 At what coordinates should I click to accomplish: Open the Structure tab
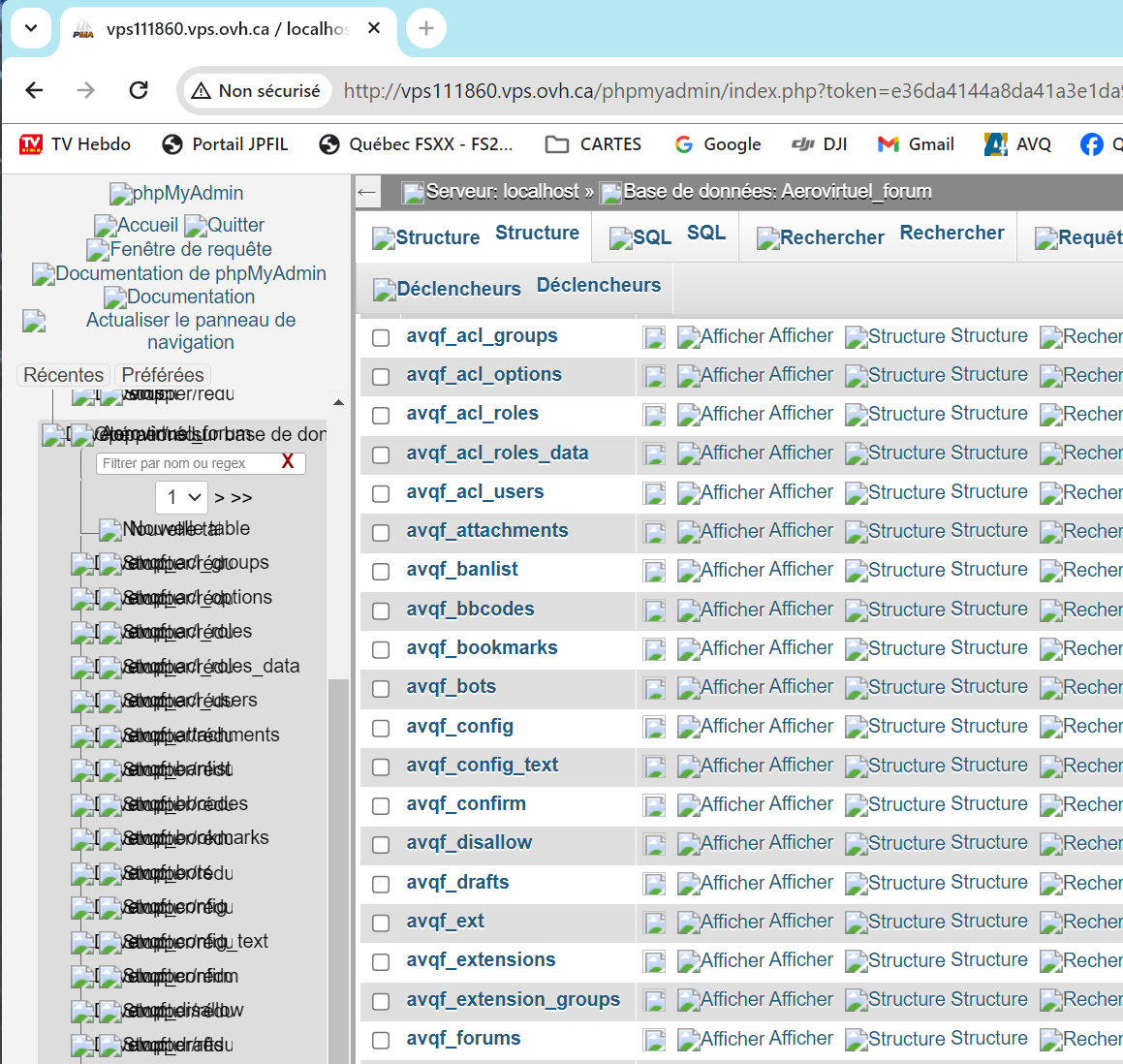(x=476, y=235)
